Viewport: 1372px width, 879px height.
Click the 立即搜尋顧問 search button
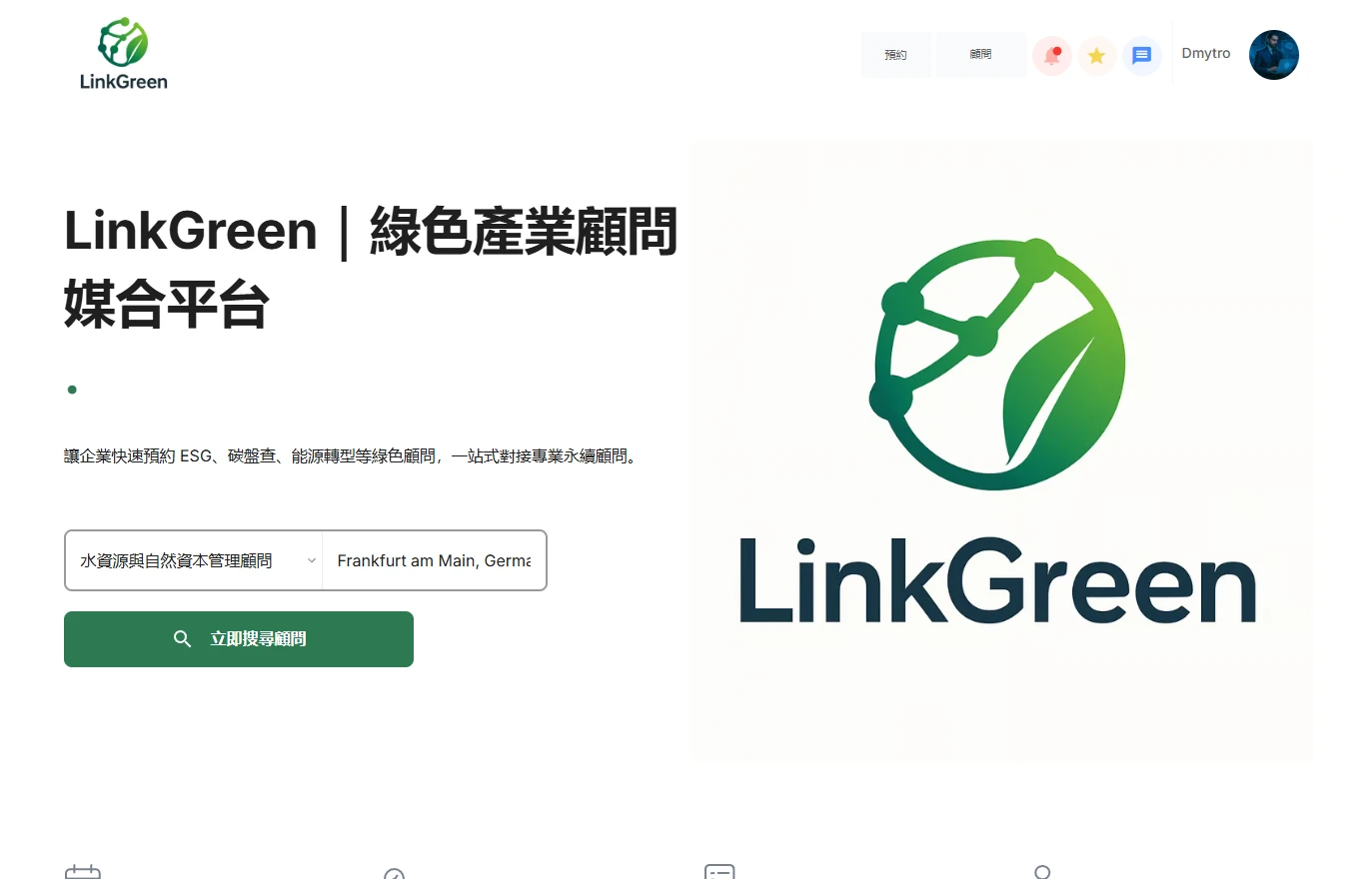[239, 639]
